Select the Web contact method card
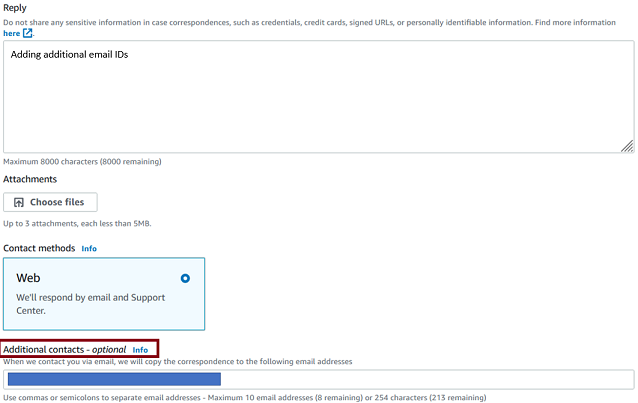 tap(104, 294)
